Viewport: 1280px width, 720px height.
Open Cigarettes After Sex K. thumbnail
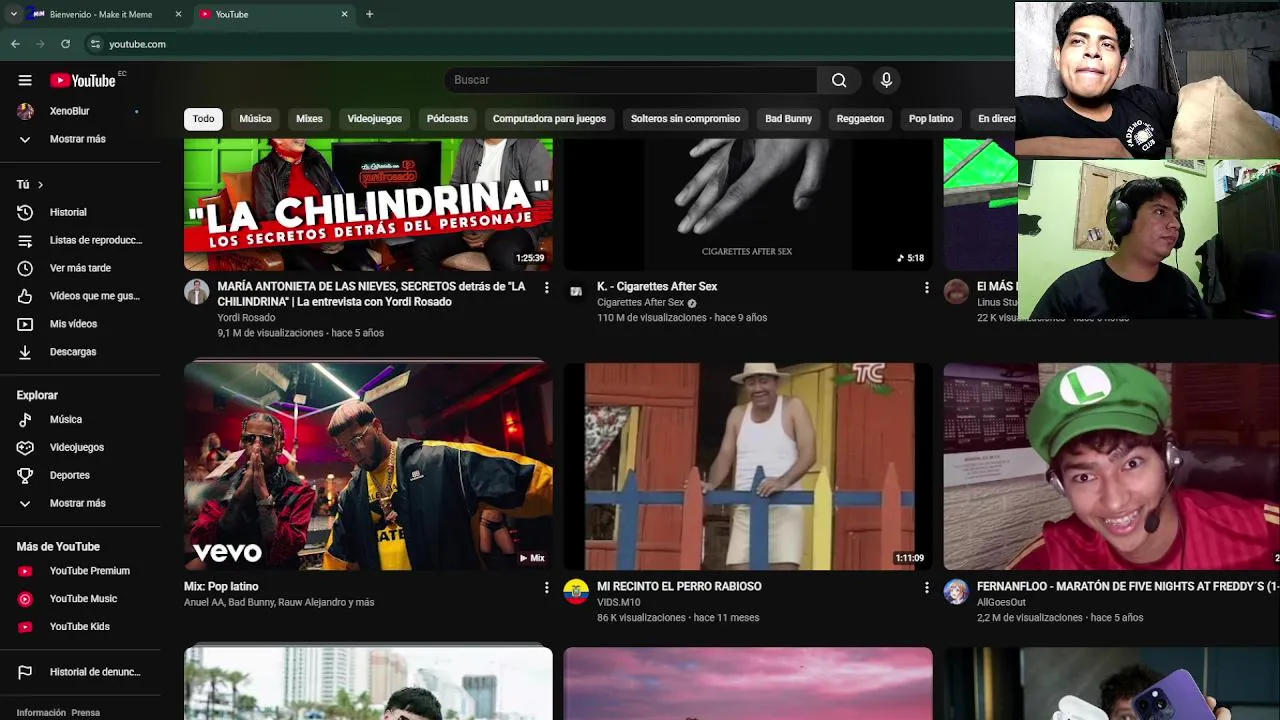tap(748, 205)
